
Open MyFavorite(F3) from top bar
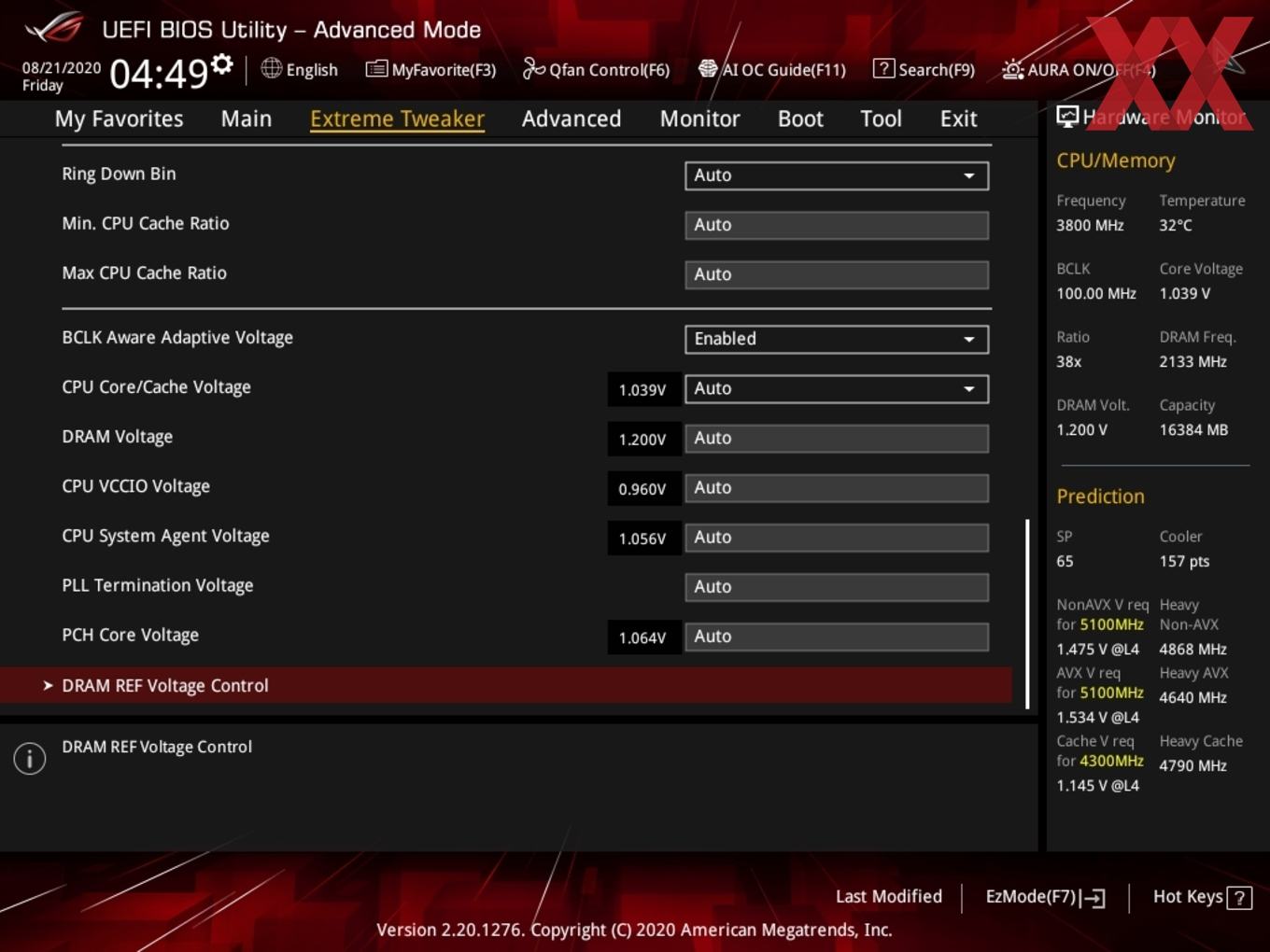tap(430, 69)
